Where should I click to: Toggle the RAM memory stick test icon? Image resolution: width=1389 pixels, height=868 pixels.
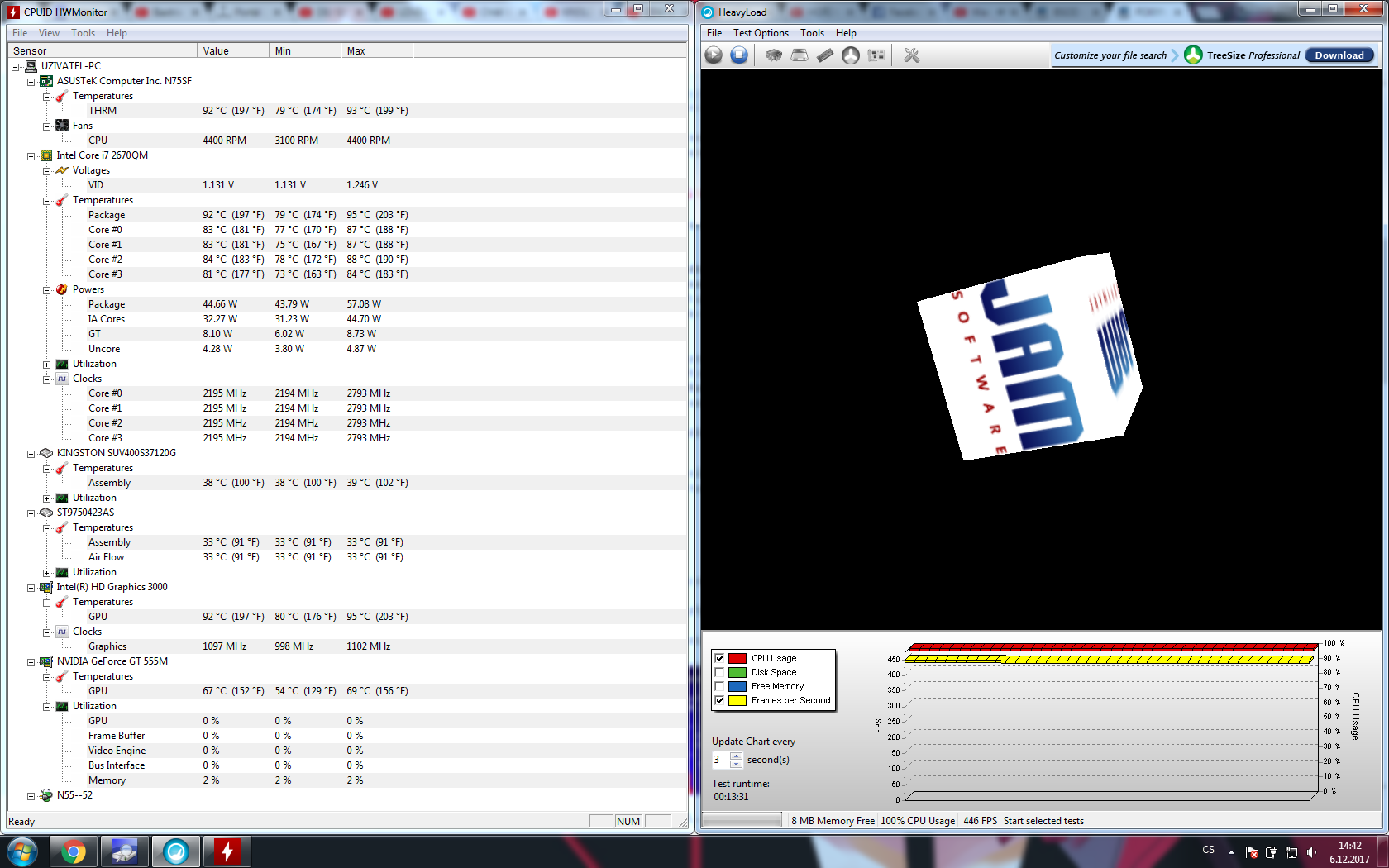click(825, 55)
